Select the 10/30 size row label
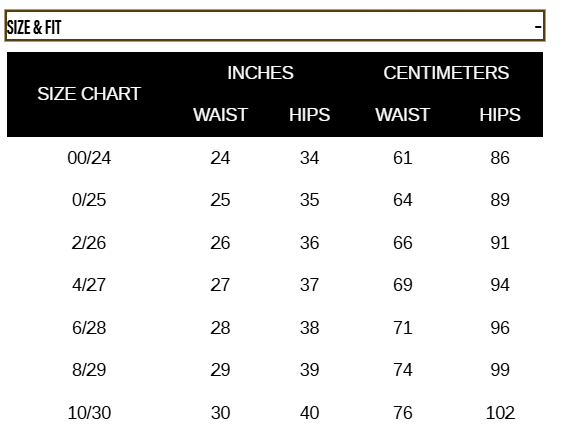567x437 pixels. (89, 413)
